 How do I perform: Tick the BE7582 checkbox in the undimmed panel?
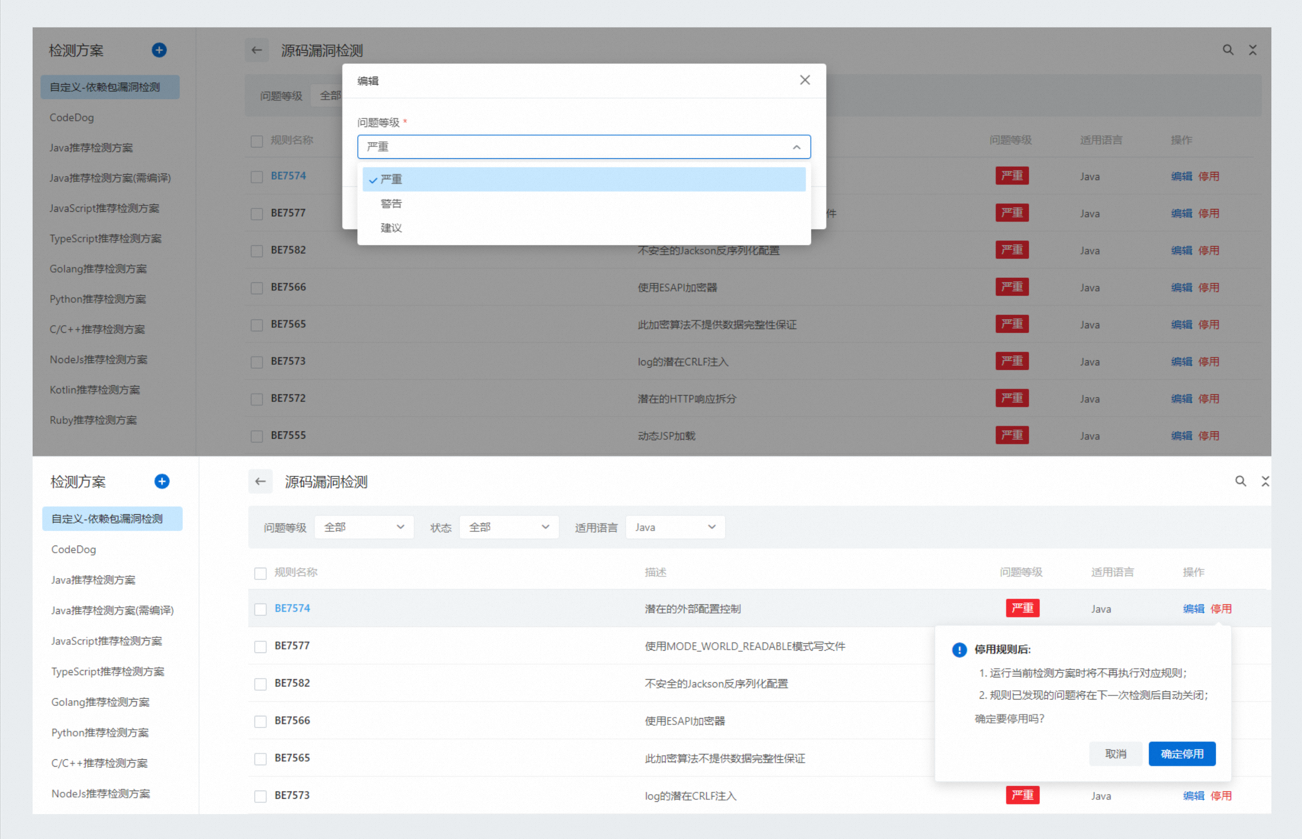tap(260, 684)
